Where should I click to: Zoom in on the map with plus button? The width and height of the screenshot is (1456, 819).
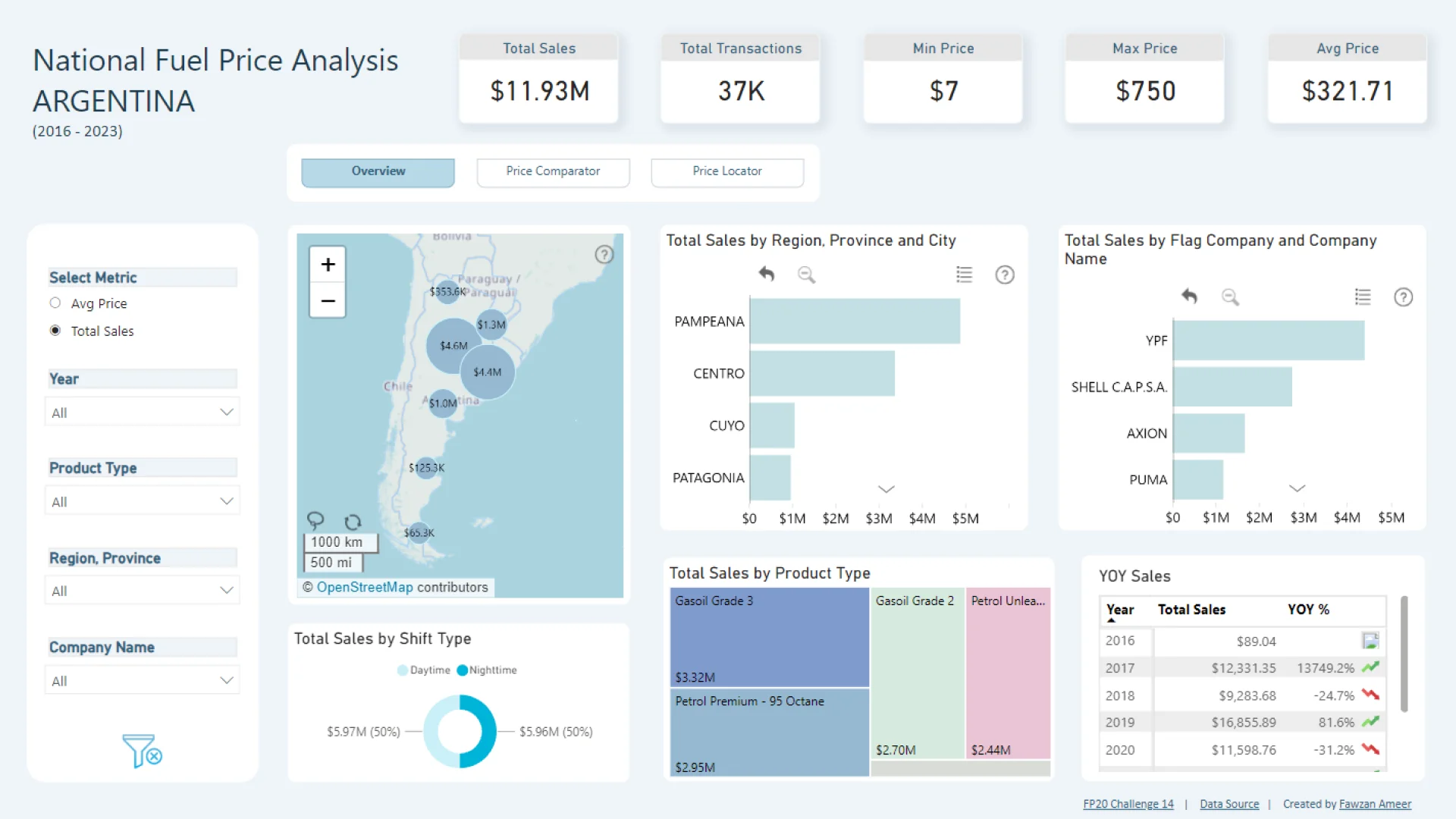(x=328, y=265)
